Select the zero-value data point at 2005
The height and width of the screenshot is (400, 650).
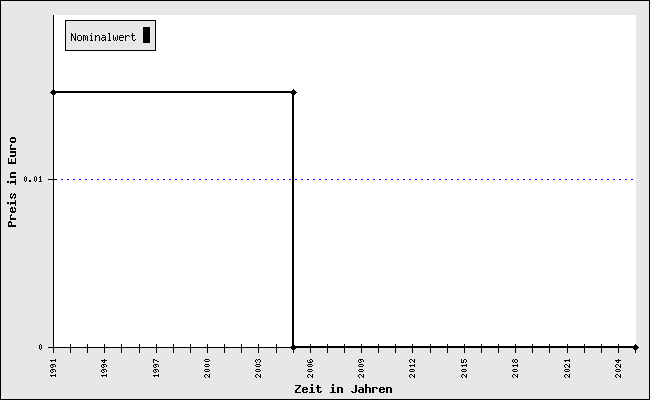pos(293,347)
